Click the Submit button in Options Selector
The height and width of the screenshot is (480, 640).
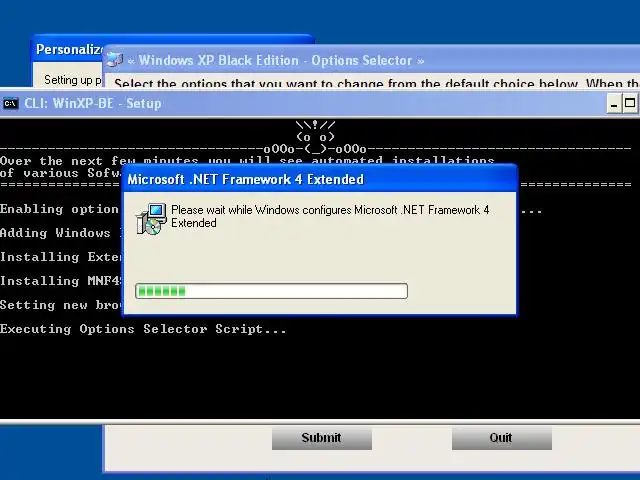pyautogui.click(x=322, y=438)
